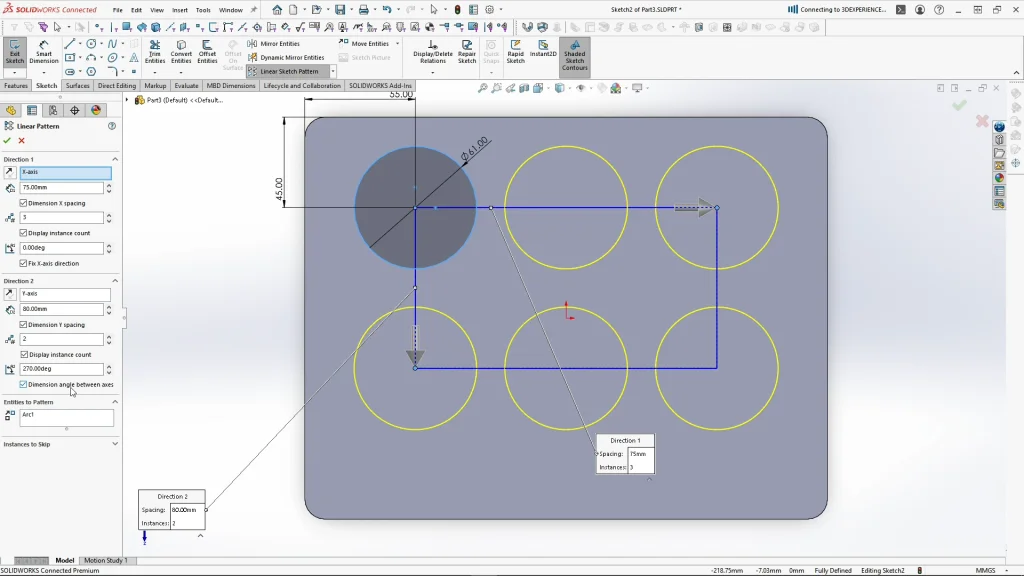Image resolution: width=1024 pixels, height=576 pixels.
Task: Open the Linear Sketch Pattern dropdown arrow
Action: (333, 72)
